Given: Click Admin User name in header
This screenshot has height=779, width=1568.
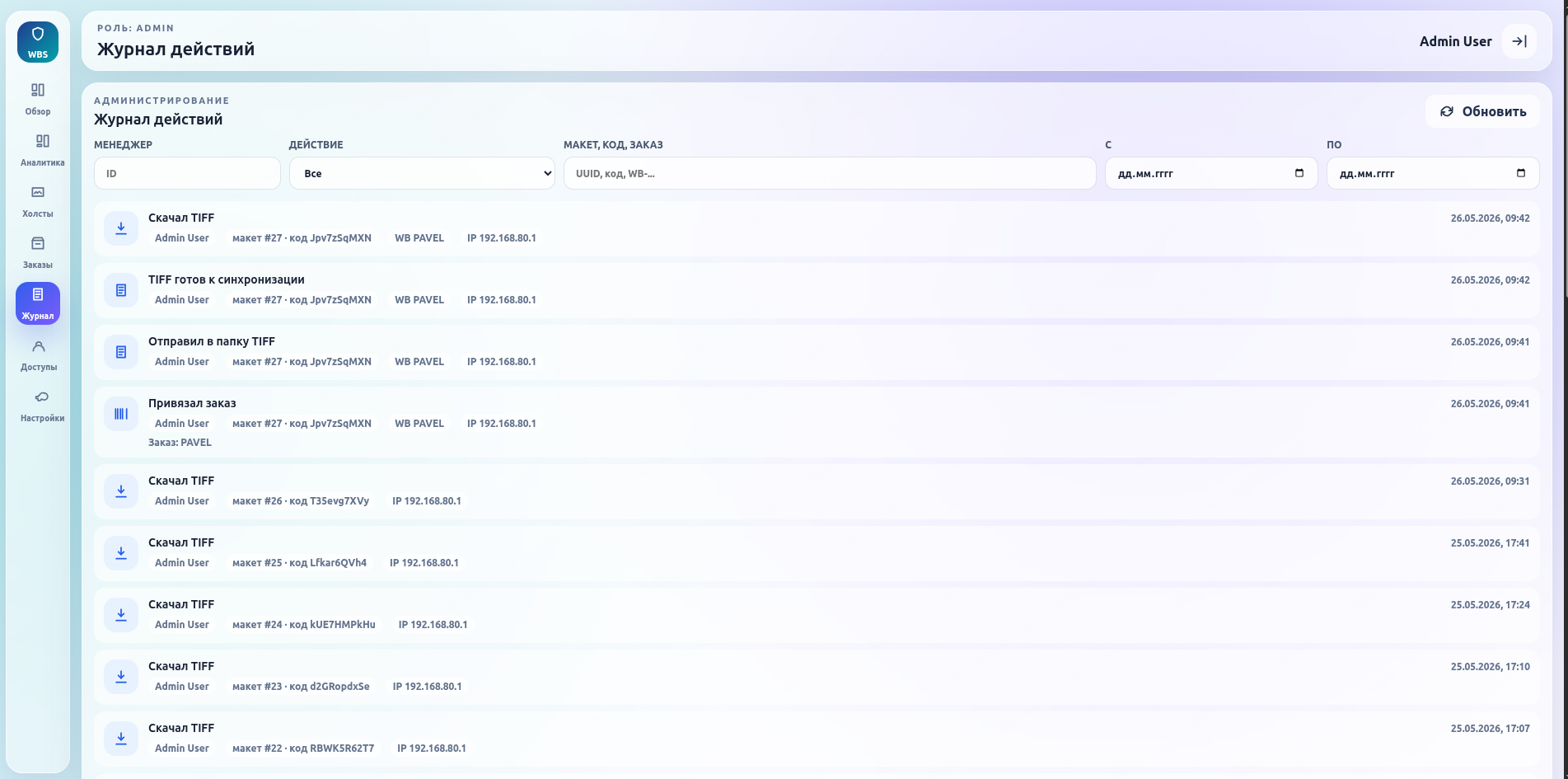Looking at the screenshot, I should point(1455,41).
